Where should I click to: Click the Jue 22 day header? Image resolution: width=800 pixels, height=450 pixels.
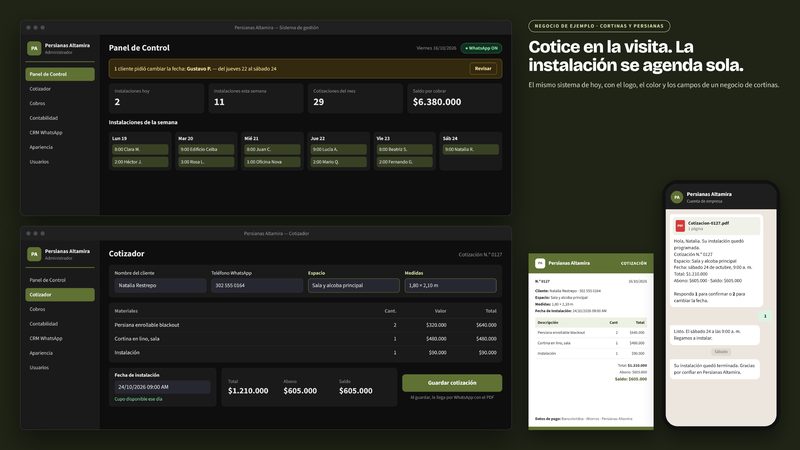[x=317, y=138]
